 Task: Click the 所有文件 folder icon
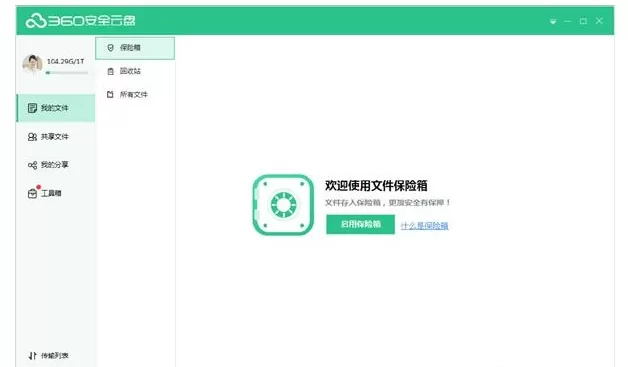point(111,95)
